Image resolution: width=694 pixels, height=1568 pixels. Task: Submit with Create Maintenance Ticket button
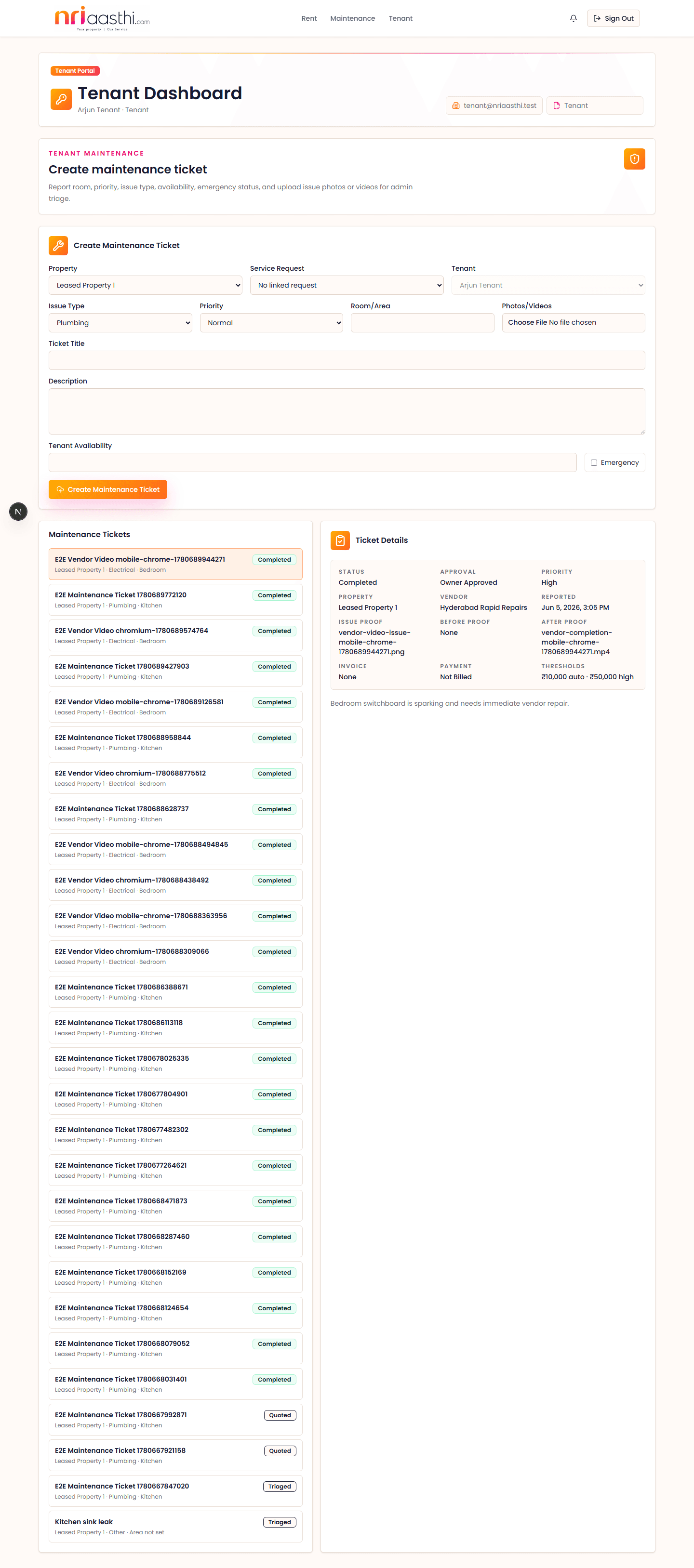(x=108, y=489)
